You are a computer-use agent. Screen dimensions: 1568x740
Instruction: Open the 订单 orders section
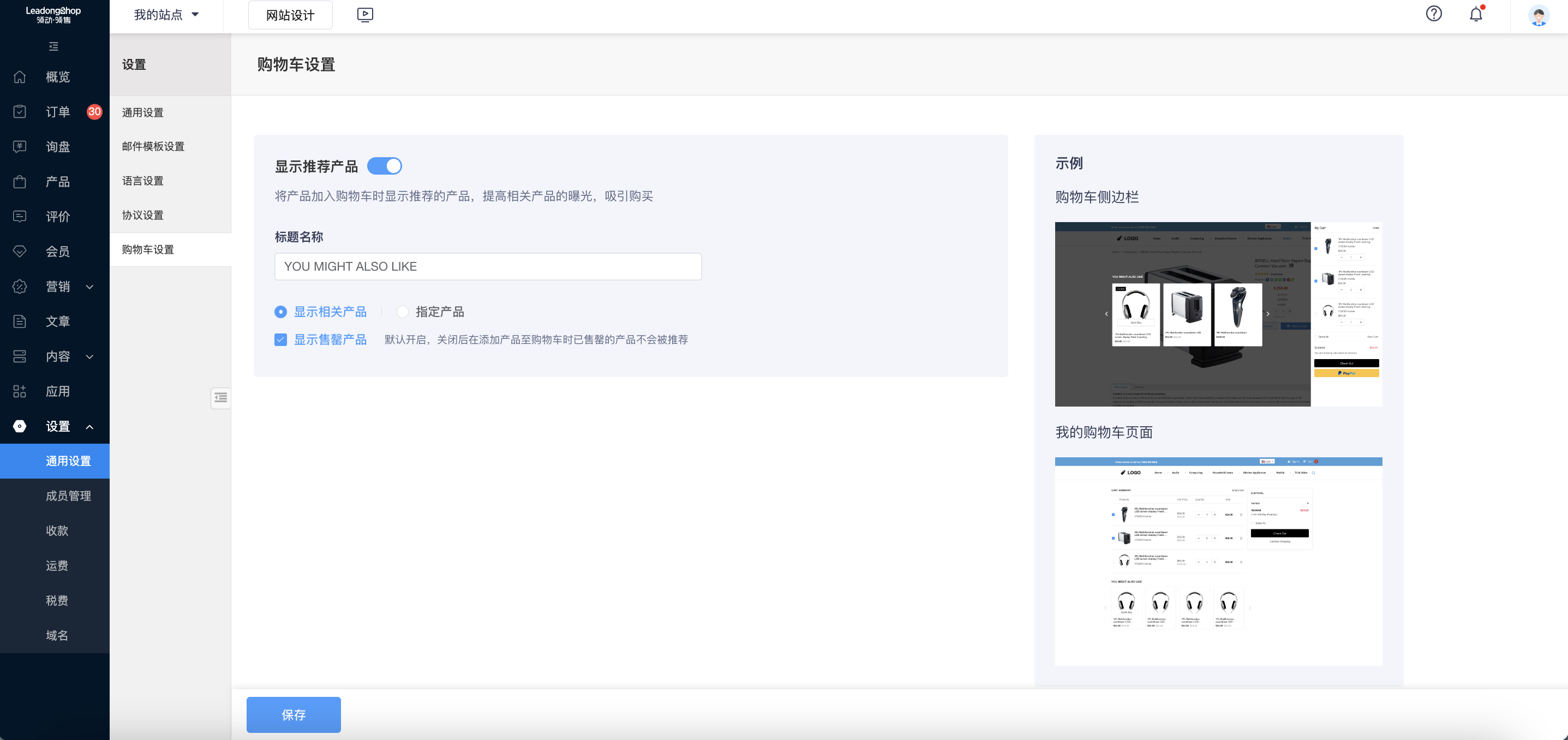[x=57, y=111]
